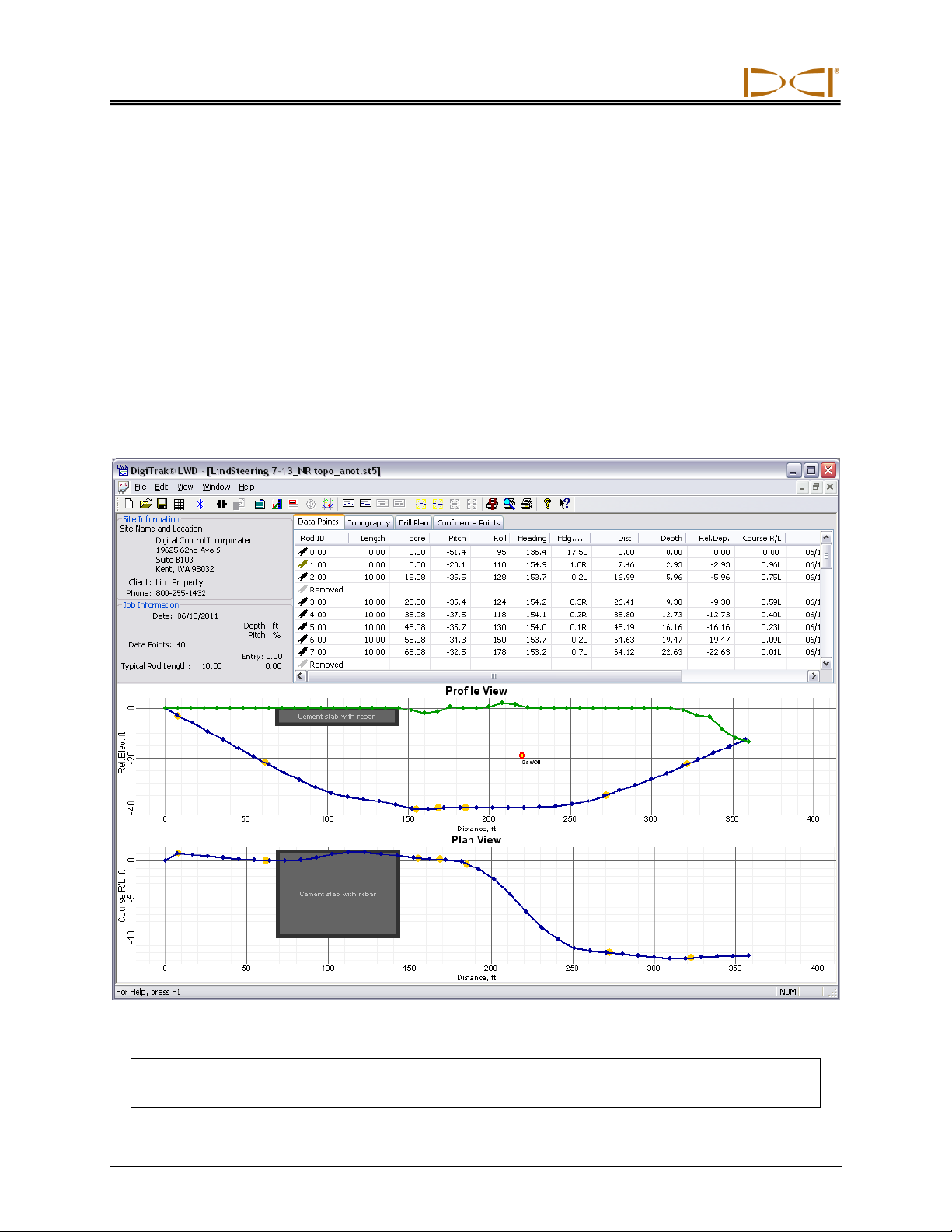The height and width of the screenshot is (1232, 952).
Task: Click the document icon left of File
Action: 123,487
